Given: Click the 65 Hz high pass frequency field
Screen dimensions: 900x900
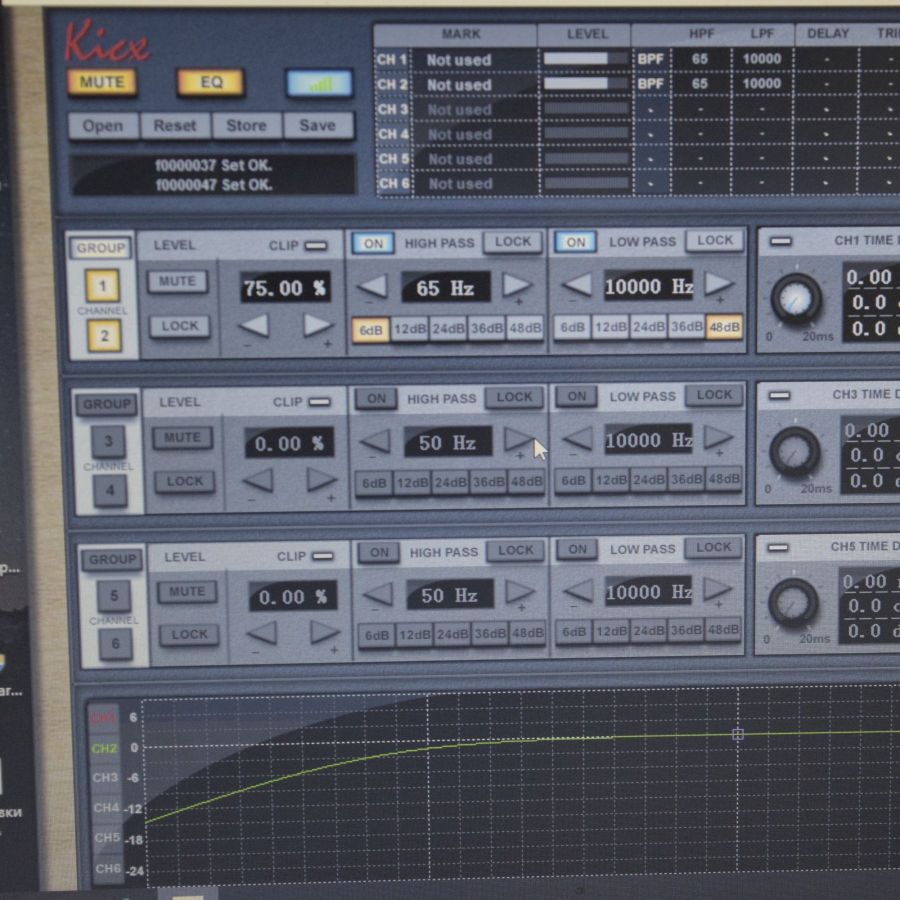Looking at the screenshot, I should click(445, 288).
